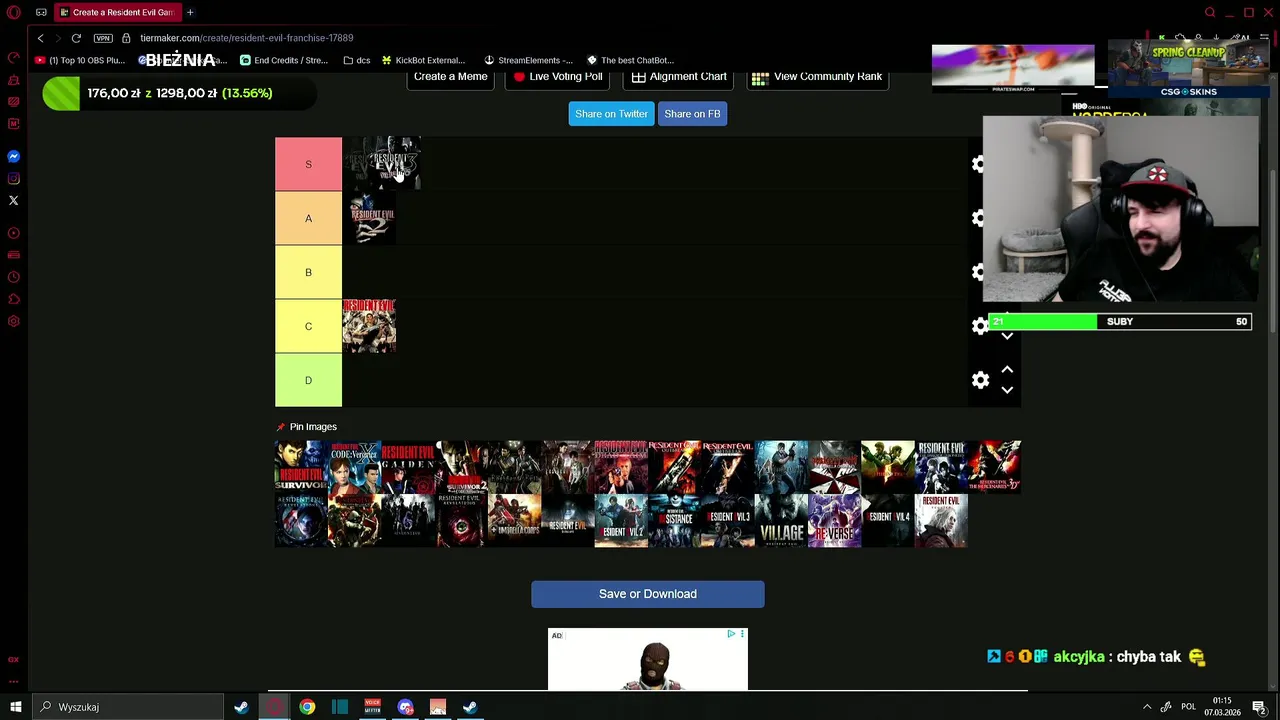Viewport: 1280px width, 720px height.
Task: Select Umbrella Chronicles logo thumbnail
Action: coord(834,467)
